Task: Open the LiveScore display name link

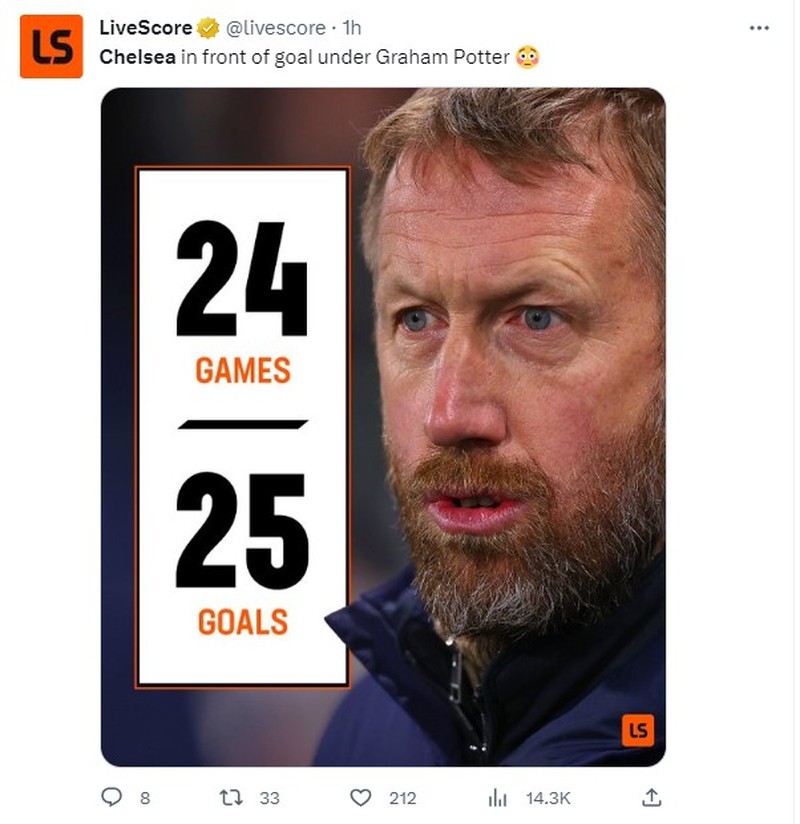Action: 146,28
